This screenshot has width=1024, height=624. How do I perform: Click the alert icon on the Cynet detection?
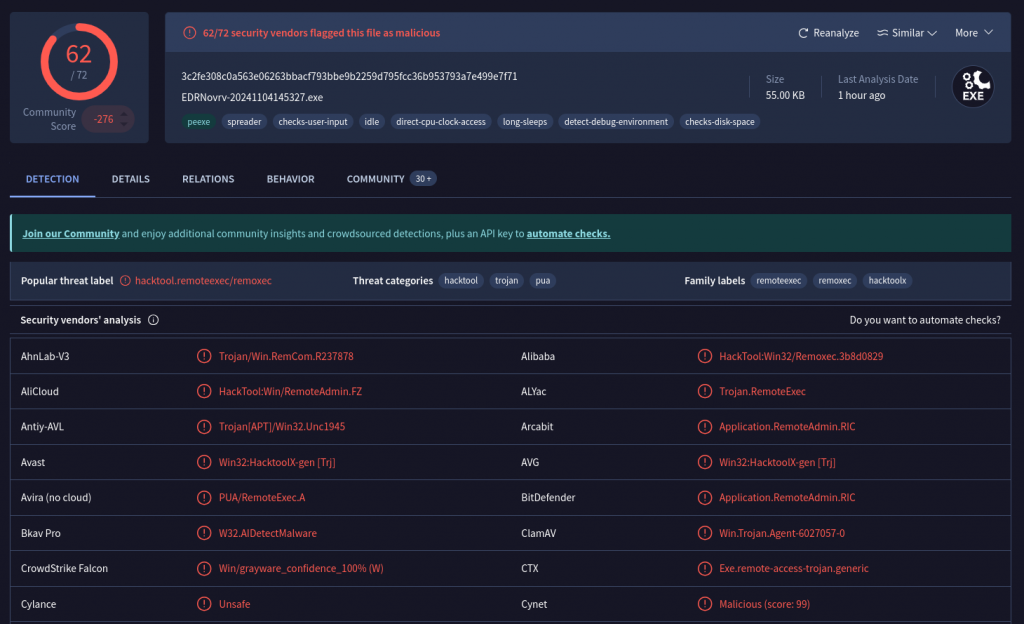[x=705, y=604]
